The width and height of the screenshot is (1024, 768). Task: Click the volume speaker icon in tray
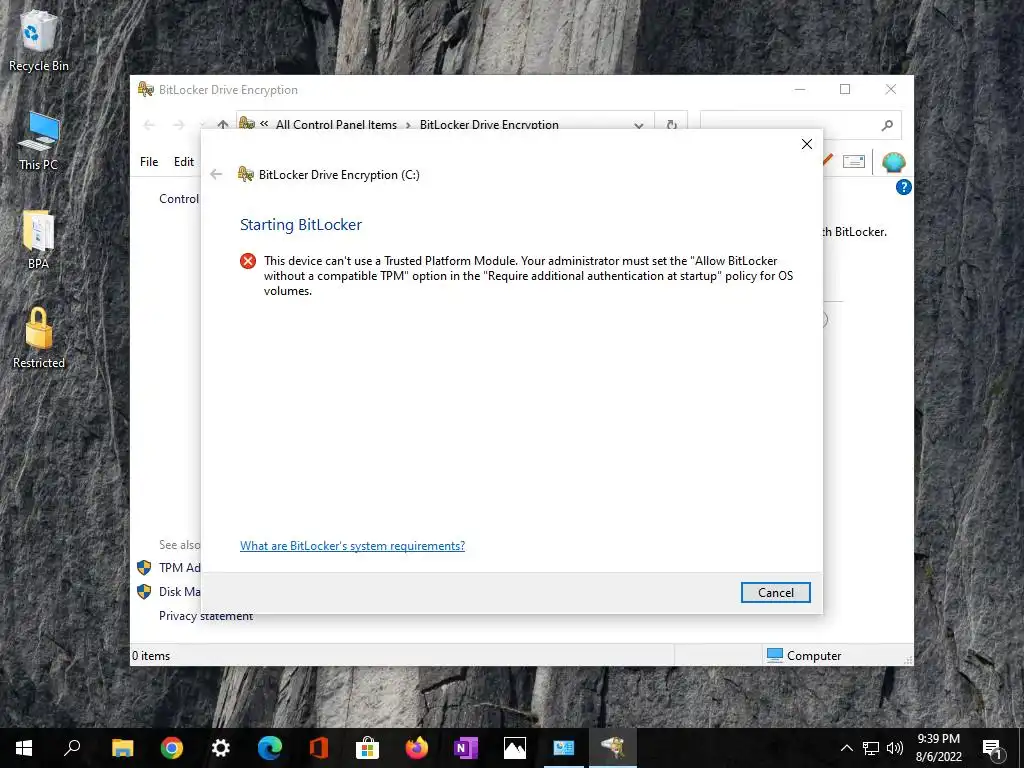coord(895,748)
